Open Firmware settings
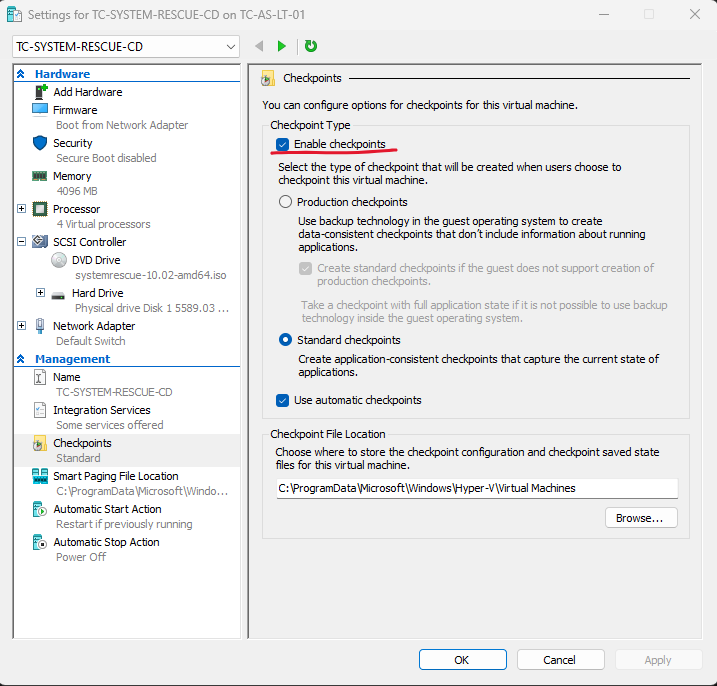The image size is (717, 686). [75, 110]
